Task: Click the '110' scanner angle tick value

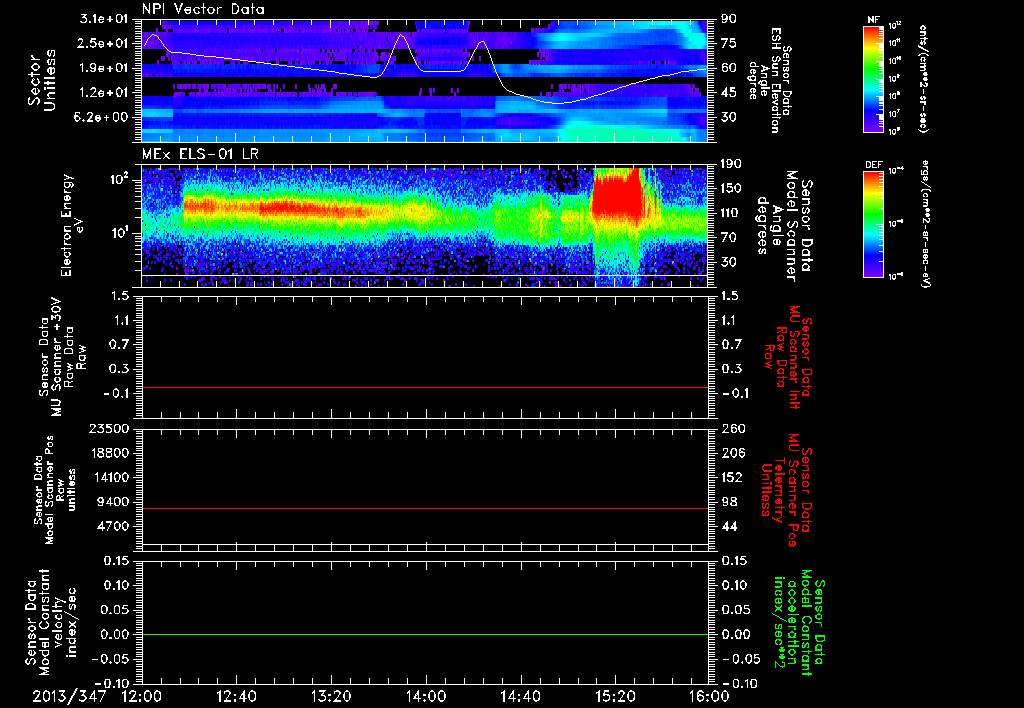Action: pos(733,213)
